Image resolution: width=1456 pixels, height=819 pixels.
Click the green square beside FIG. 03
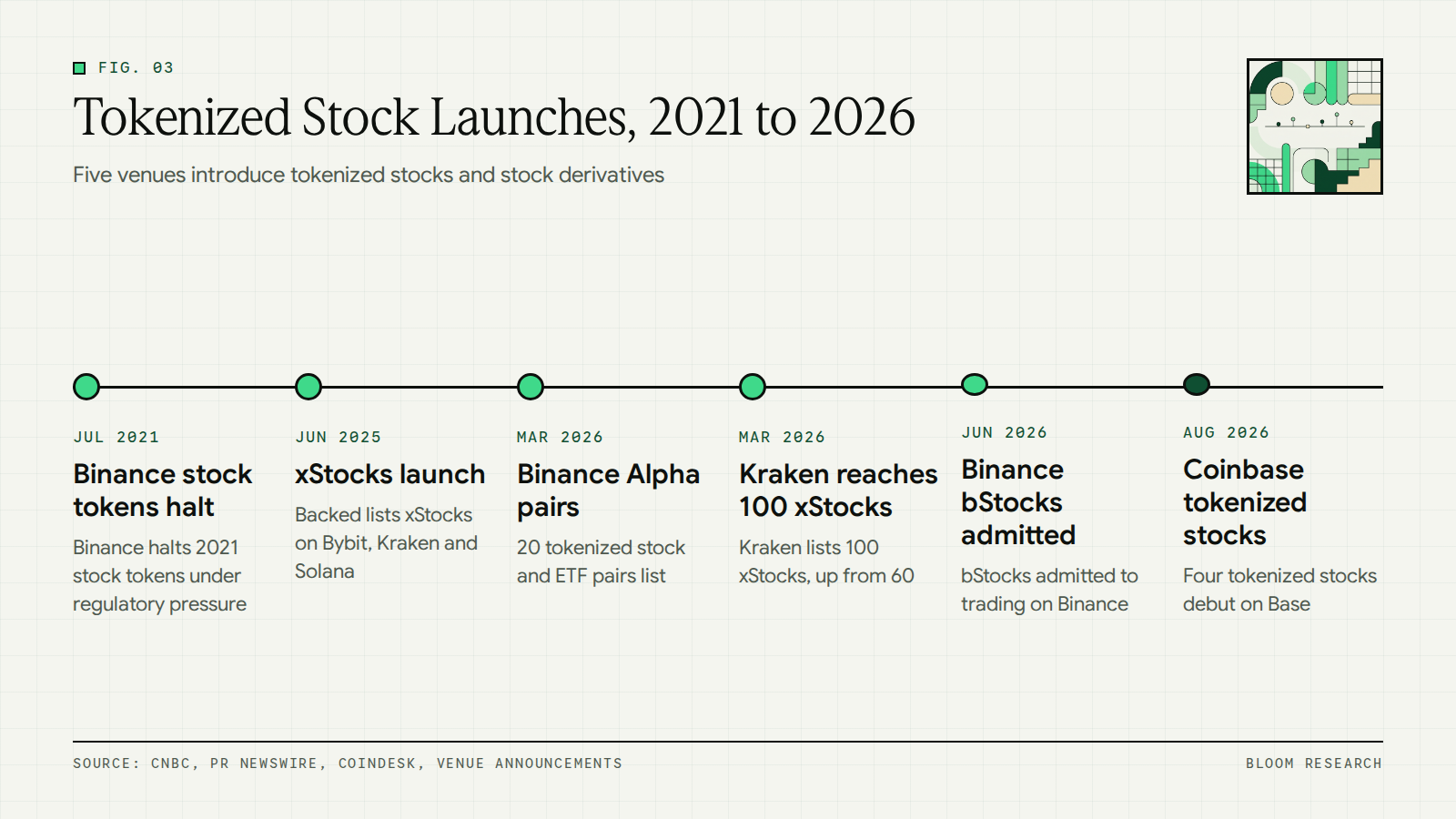tap(79, 68)
